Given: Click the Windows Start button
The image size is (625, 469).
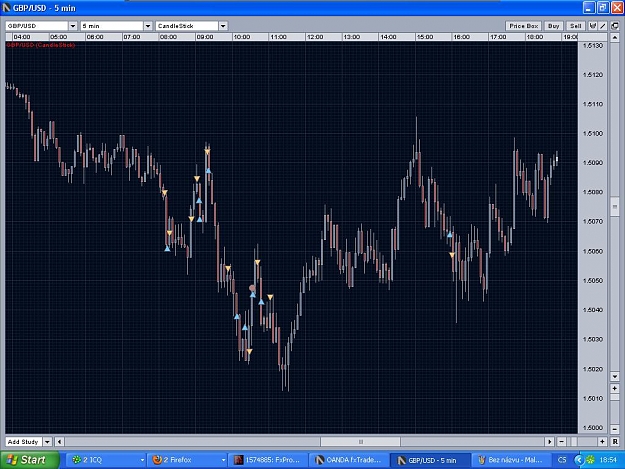Looking at the screenshot, I should coord(29,460).
